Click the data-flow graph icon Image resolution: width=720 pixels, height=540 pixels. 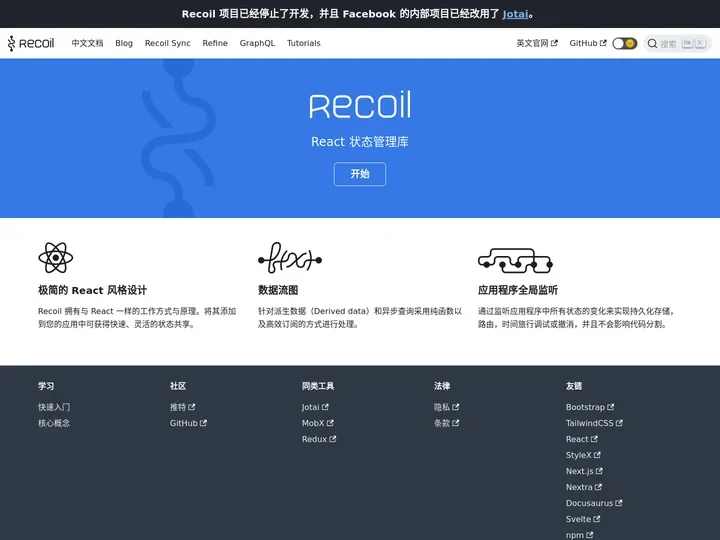[290, 258]
